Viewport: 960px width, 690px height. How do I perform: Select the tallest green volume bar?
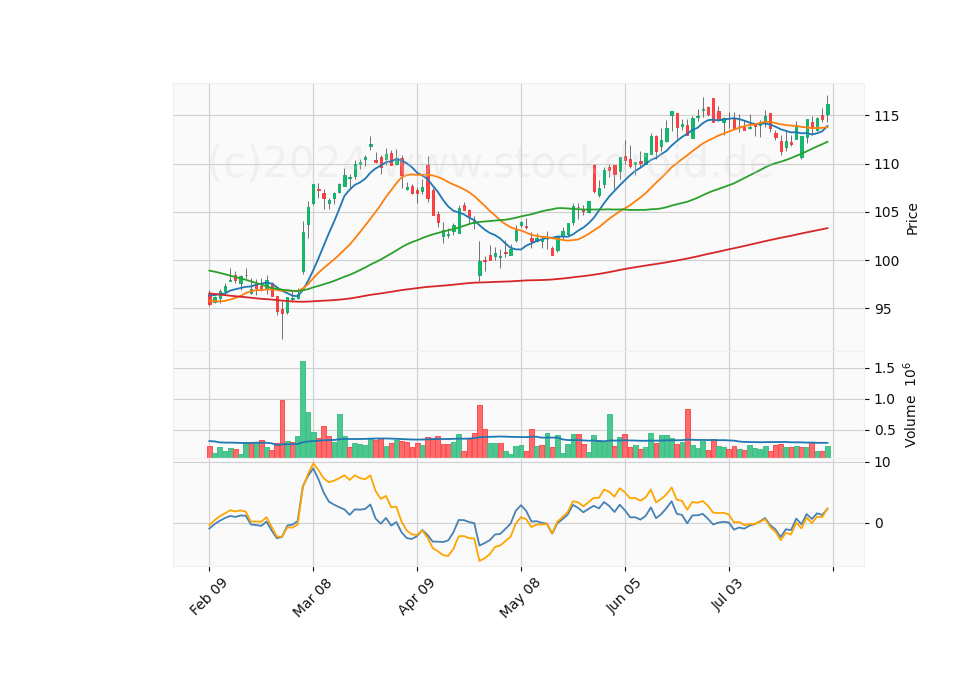302,410
